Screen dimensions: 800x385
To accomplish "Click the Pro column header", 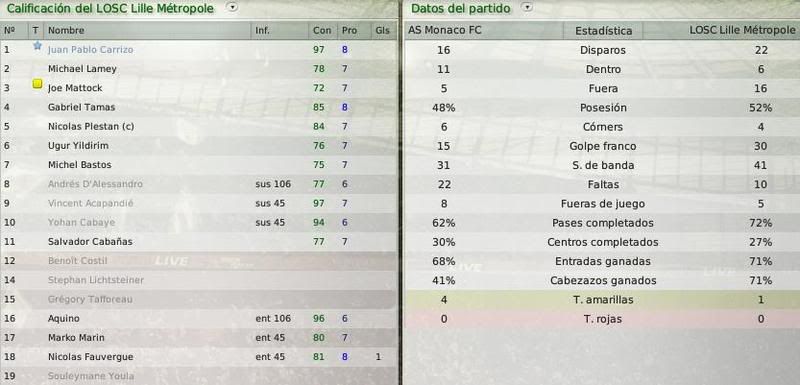I will click(x=349, y=31).
